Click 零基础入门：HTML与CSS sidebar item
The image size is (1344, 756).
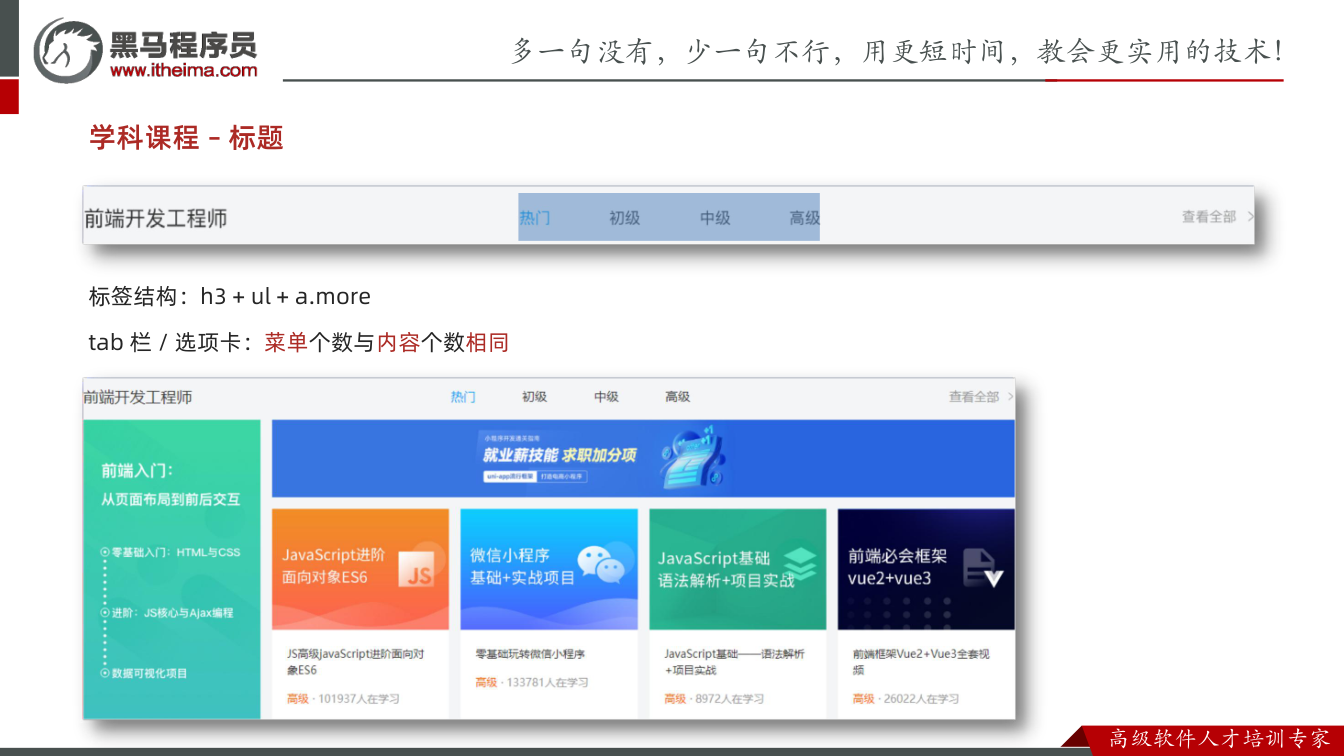[176, 552]
